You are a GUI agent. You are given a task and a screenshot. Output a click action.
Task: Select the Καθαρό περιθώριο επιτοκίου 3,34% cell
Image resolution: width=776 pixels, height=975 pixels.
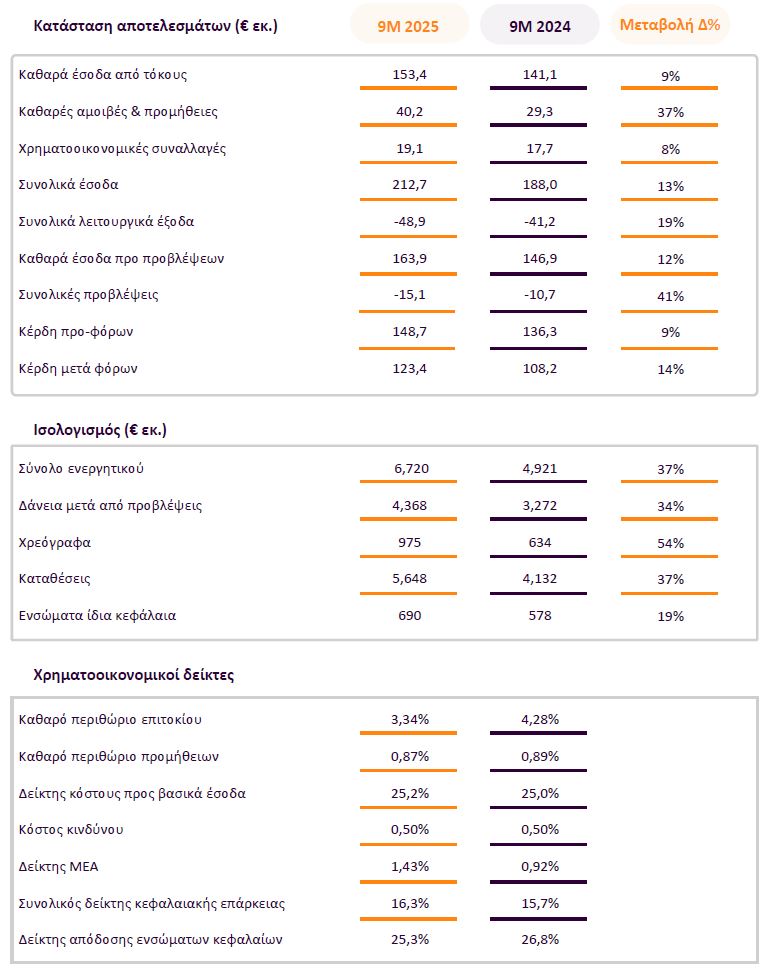[x=408, y=719]
